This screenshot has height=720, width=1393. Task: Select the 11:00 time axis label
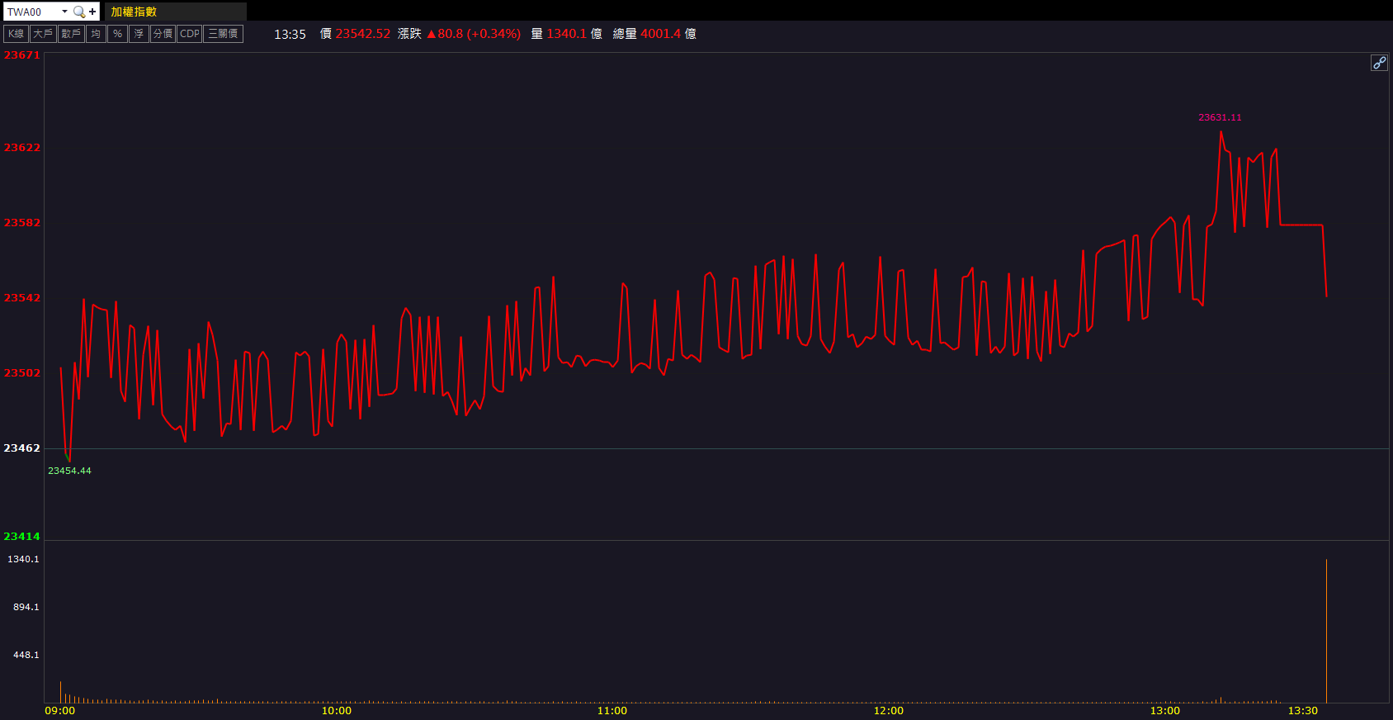(x=612, y=711)
